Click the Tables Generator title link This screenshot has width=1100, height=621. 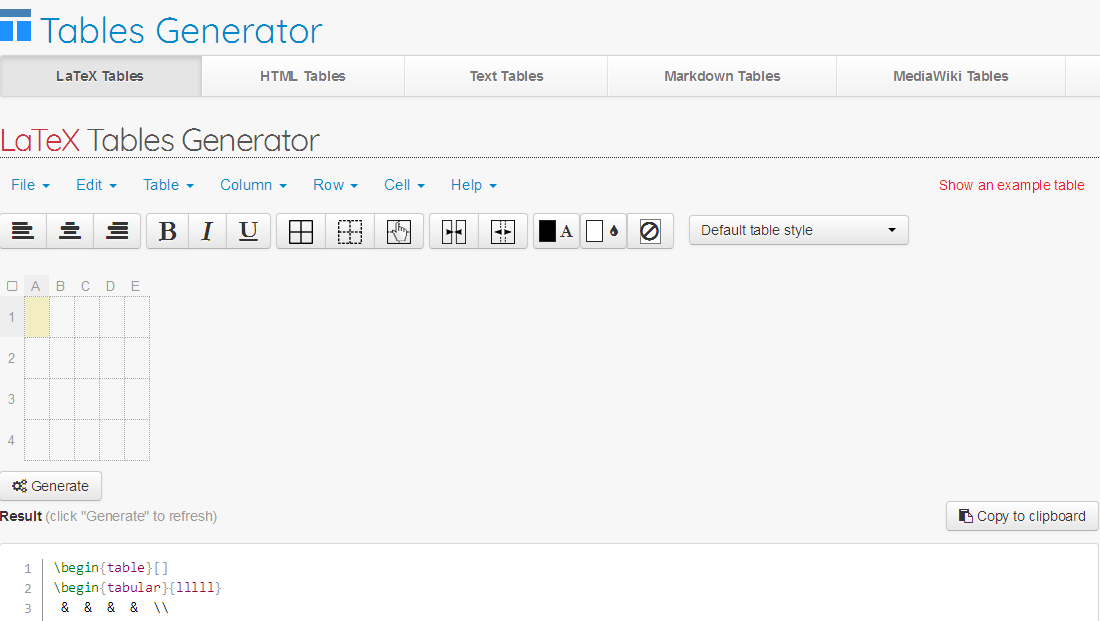click(181, 31)
